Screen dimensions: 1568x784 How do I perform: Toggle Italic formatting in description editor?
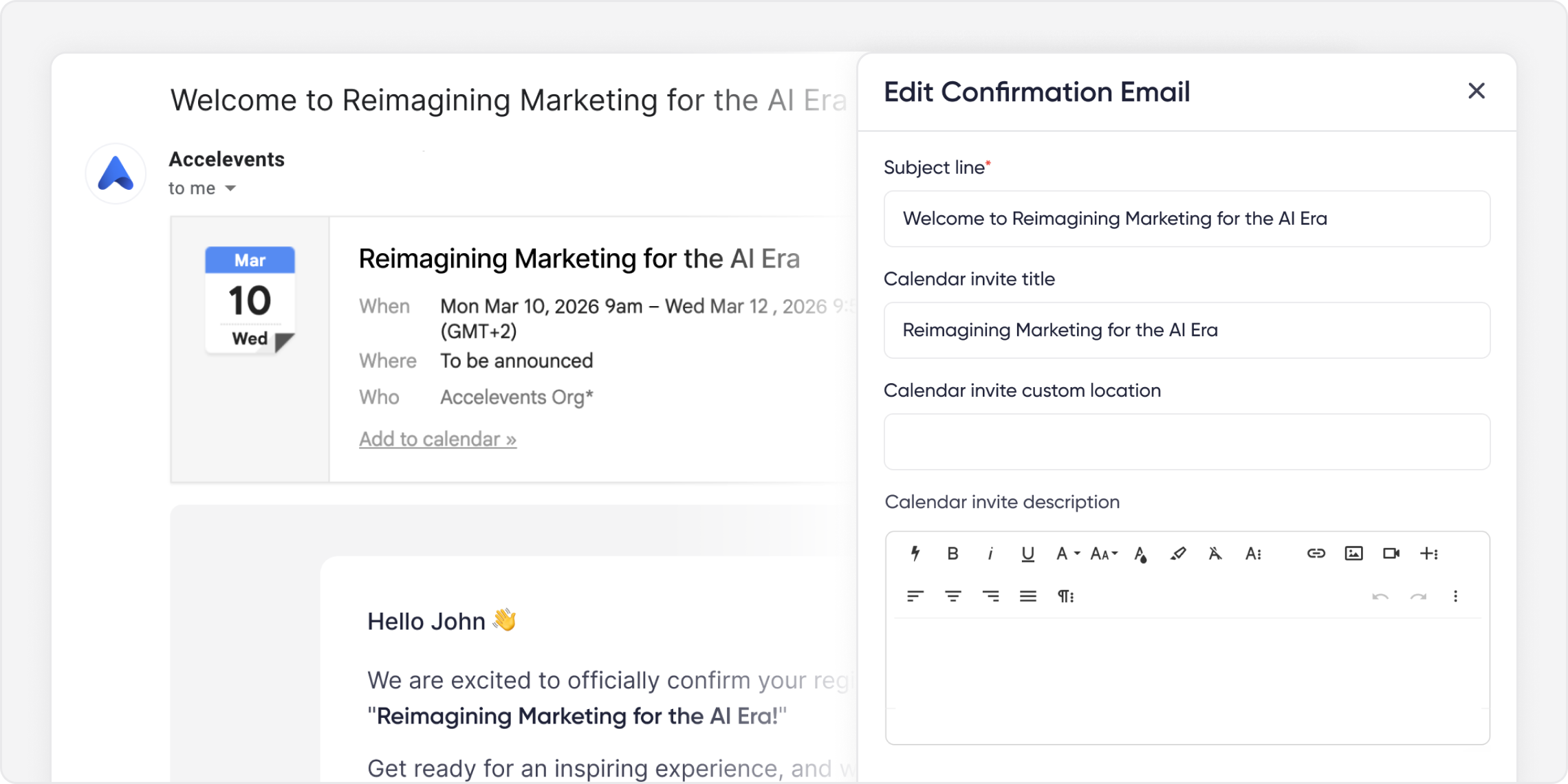pos(990,554)
